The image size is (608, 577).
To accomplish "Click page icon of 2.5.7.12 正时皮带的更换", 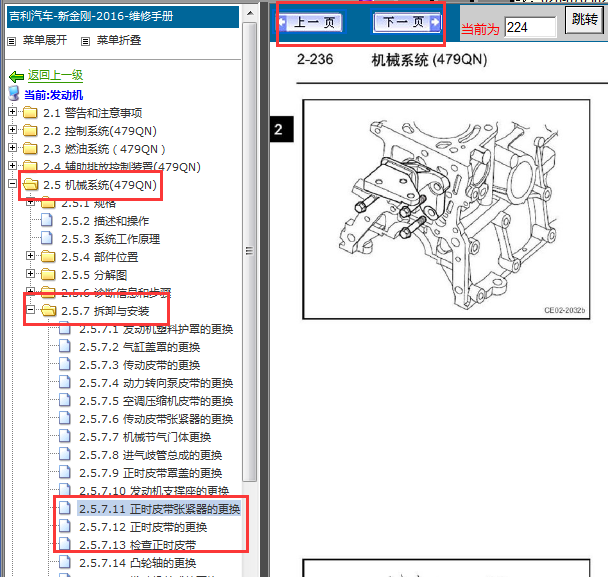I will pyautogui.click(x=65, y=525).
